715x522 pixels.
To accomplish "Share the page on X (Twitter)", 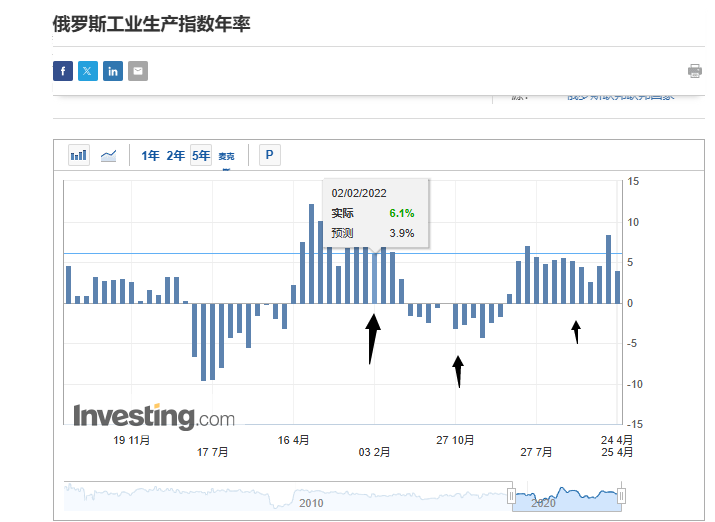I will pyautogui.click(x=88, y=71).
